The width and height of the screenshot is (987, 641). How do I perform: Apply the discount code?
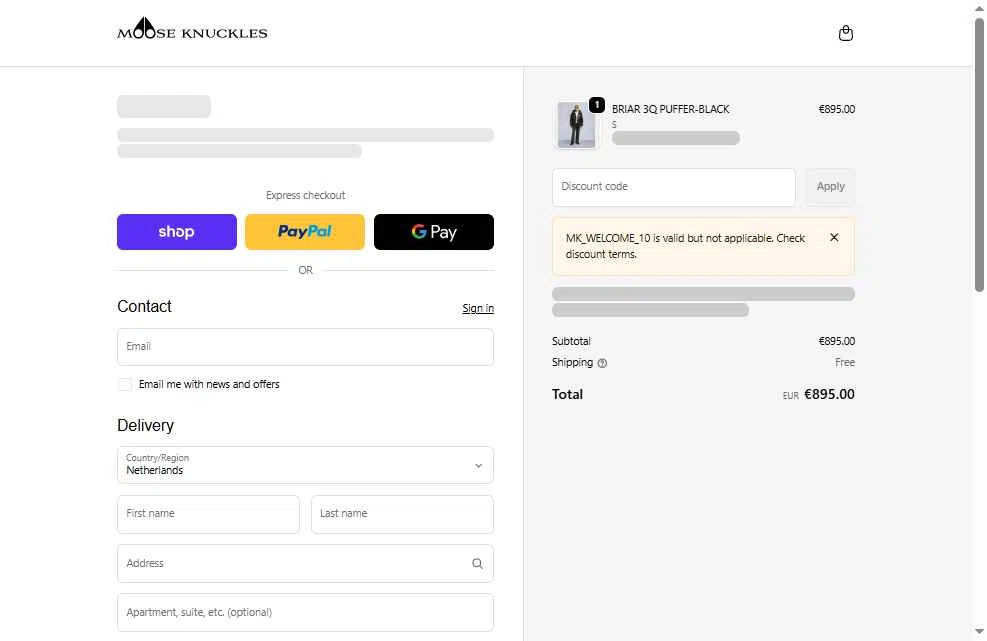coord(830,186)
